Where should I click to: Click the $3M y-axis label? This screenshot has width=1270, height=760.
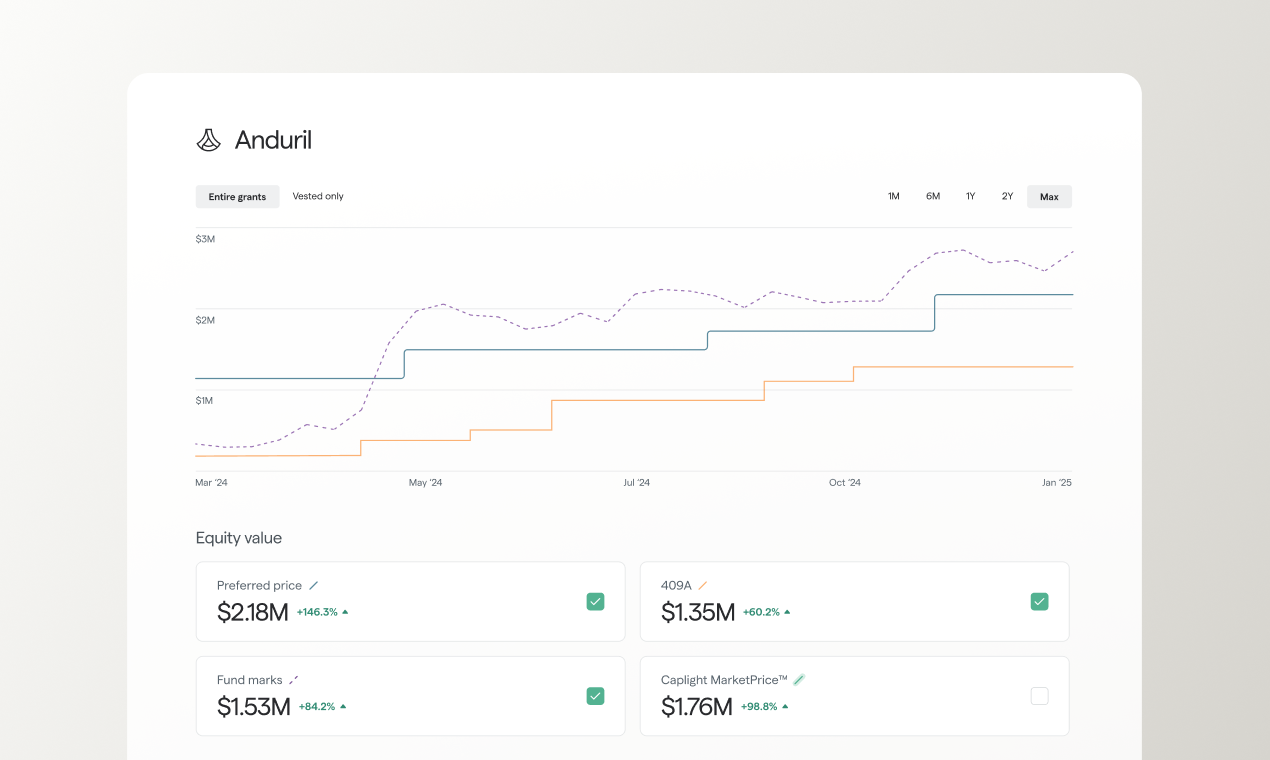tap(205, 239)
